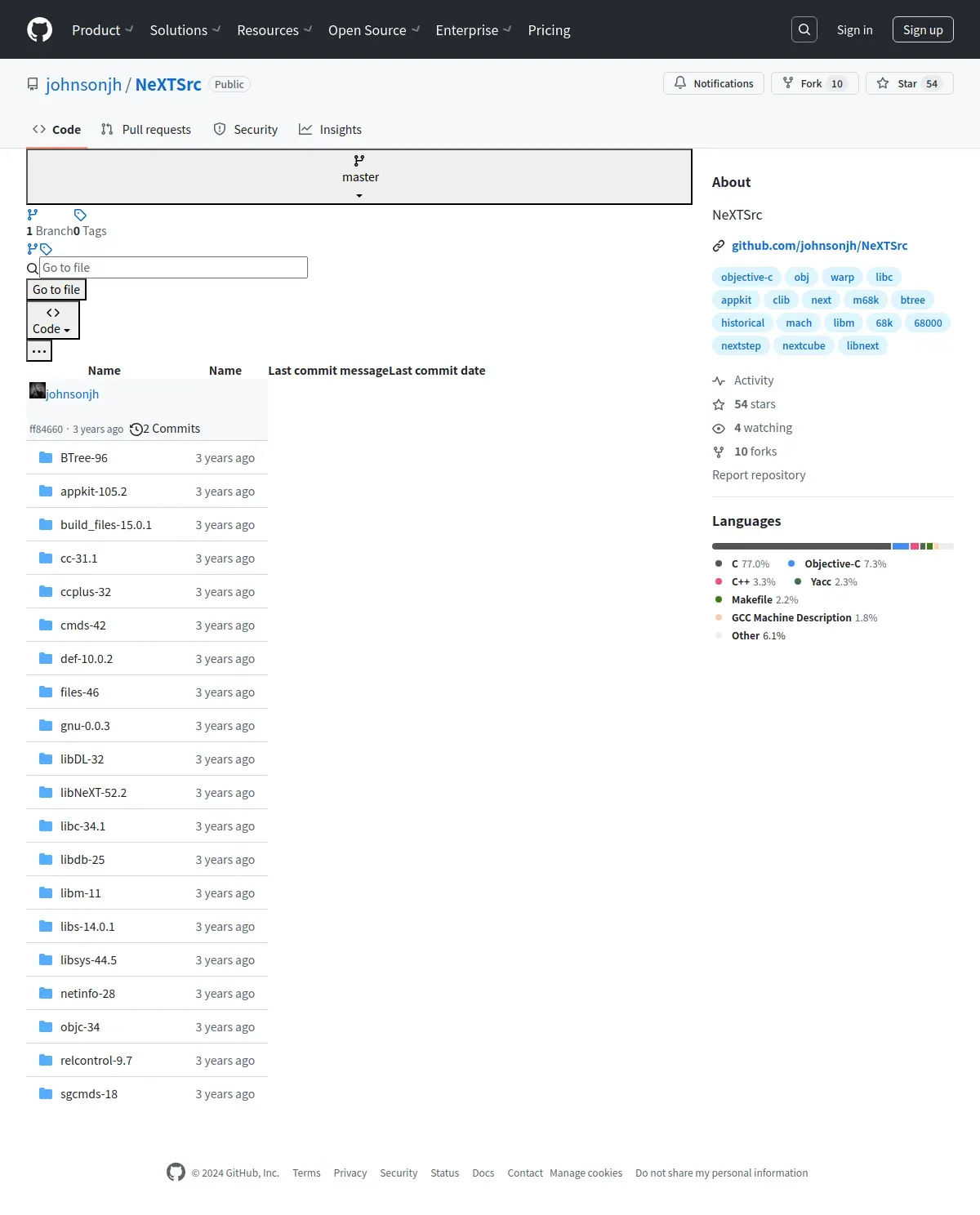Viewport: 980px width, 1215px height.
Task: Click the Go to file button
Action: [56, 290]
